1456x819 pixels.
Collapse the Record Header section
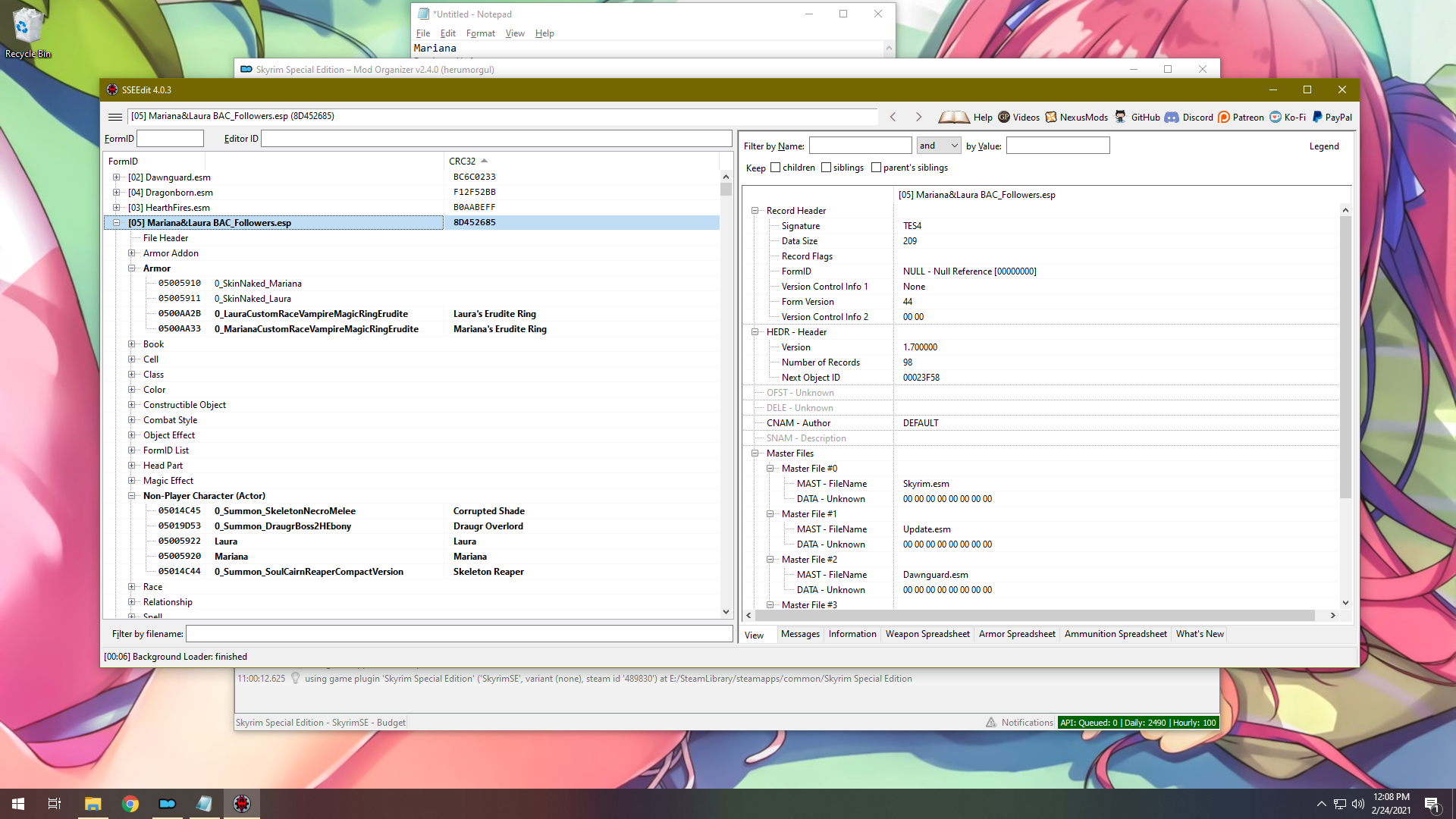[755, 211]
